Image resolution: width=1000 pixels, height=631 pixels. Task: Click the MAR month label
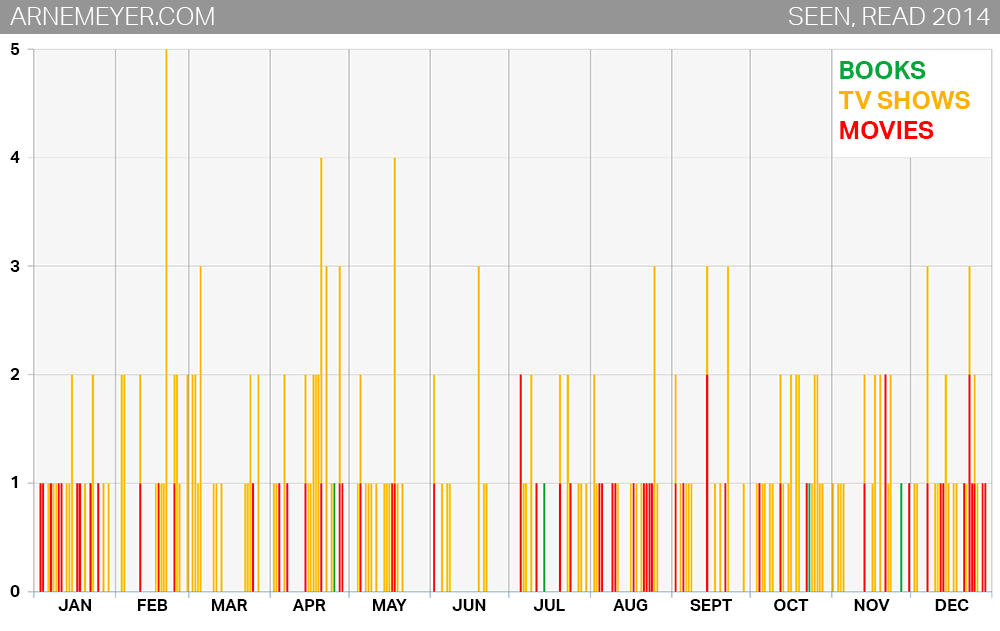tap(229, 605)
